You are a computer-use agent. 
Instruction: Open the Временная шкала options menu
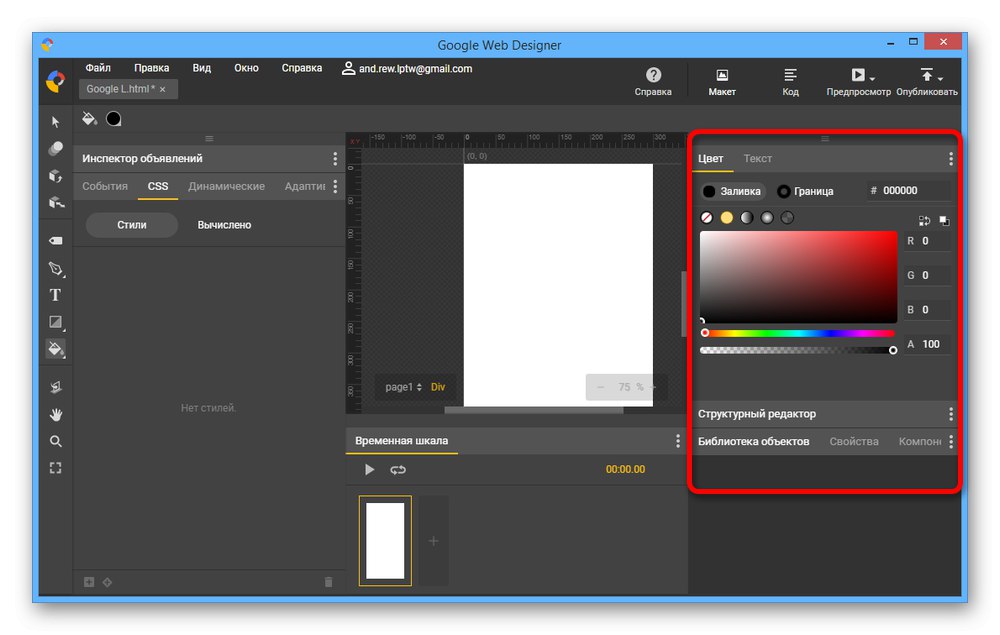click(x=678, y=441)
